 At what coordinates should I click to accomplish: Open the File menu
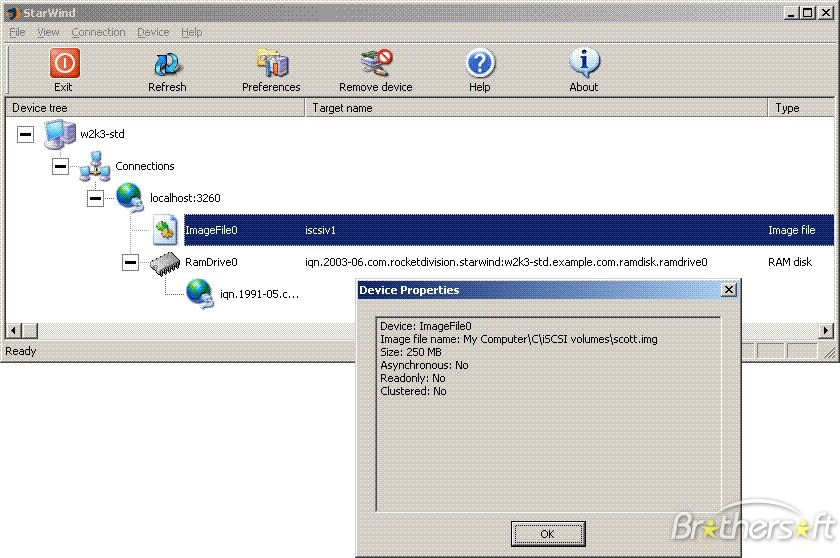coord(17,32)
